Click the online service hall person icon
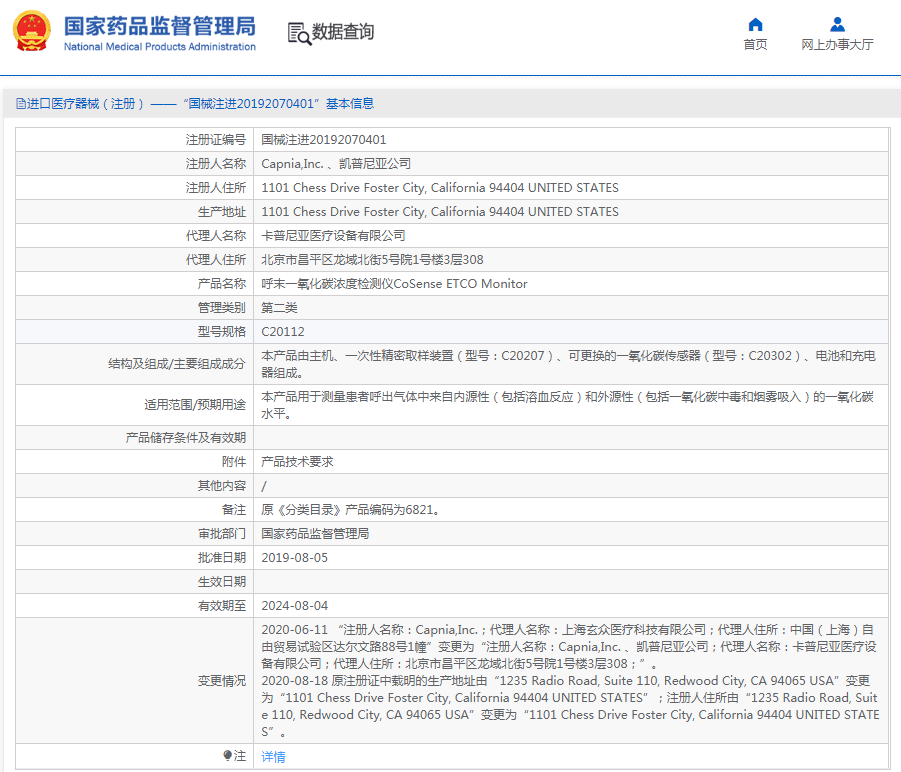901x772 pixels. [837, 24]
